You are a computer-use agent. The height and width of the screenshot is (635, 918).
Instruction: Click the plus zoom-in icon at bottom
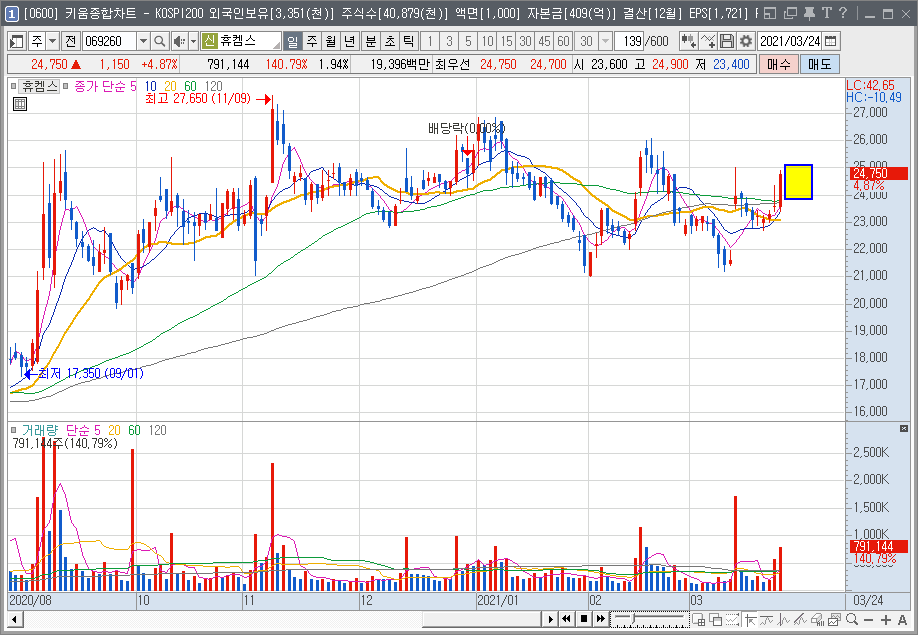[x=886, y=619]
